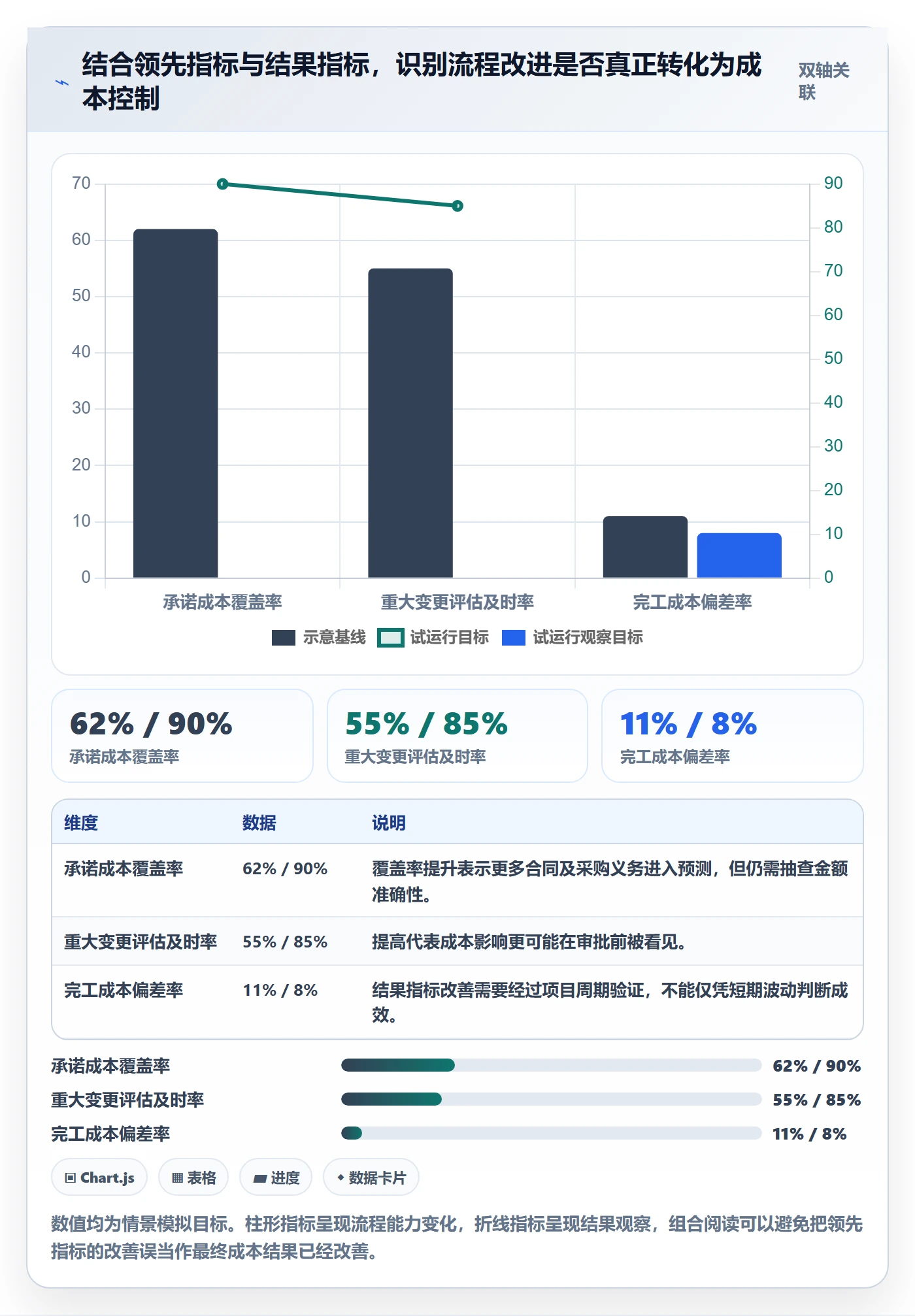The height and width of the screenshot is (1316, 915).
Task: Select the 双轴关联 badge in the header
Action: tap(823, 82)
